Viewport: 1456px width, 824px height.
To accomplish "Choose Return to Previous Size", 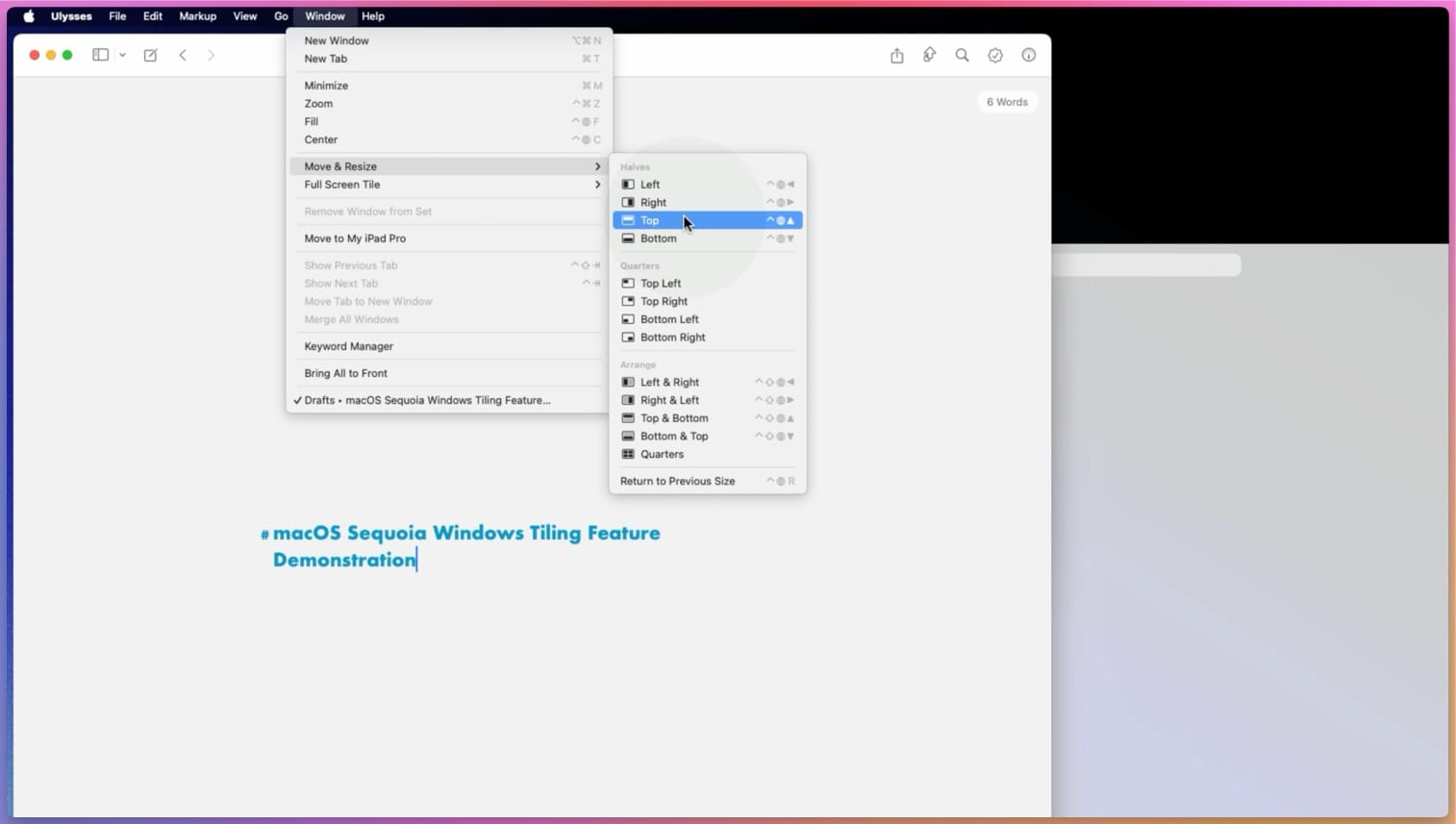I will click(x=677, y=481).
